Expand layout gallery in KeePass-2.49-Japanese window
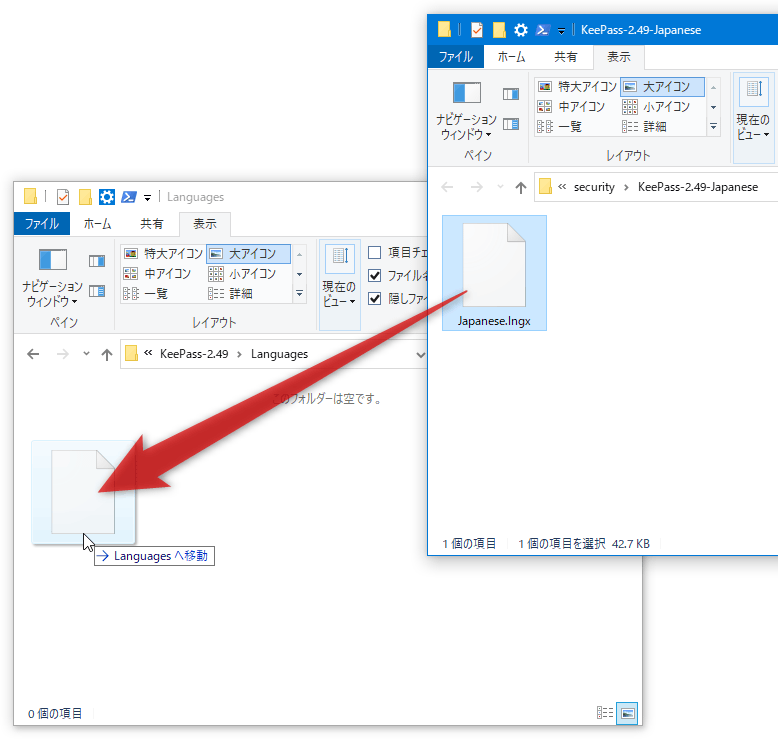This screenshot has height=740, width=778. 713,127
